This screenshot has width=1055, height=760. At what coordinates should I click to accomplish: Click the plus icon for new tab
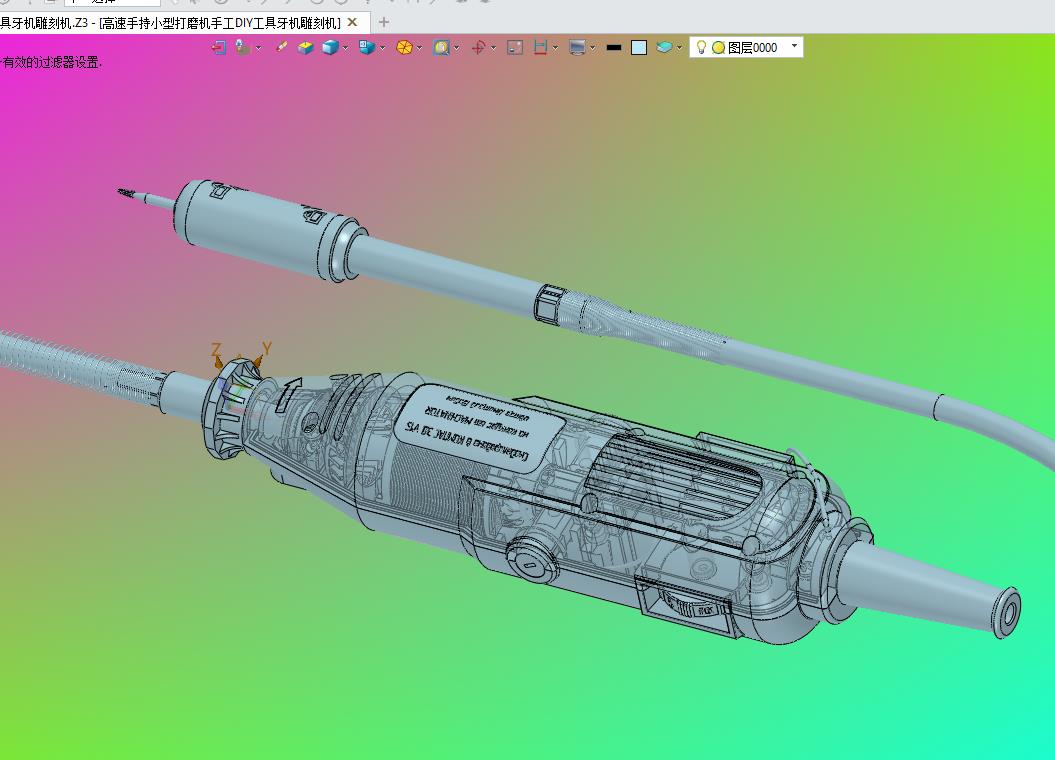coord(384,22)
